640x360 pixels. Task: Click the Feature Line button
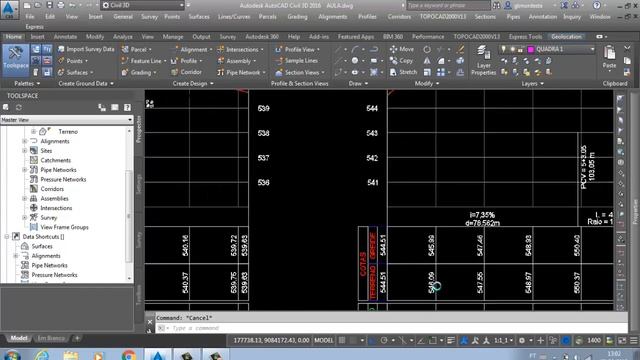click(x=144, y=61)
